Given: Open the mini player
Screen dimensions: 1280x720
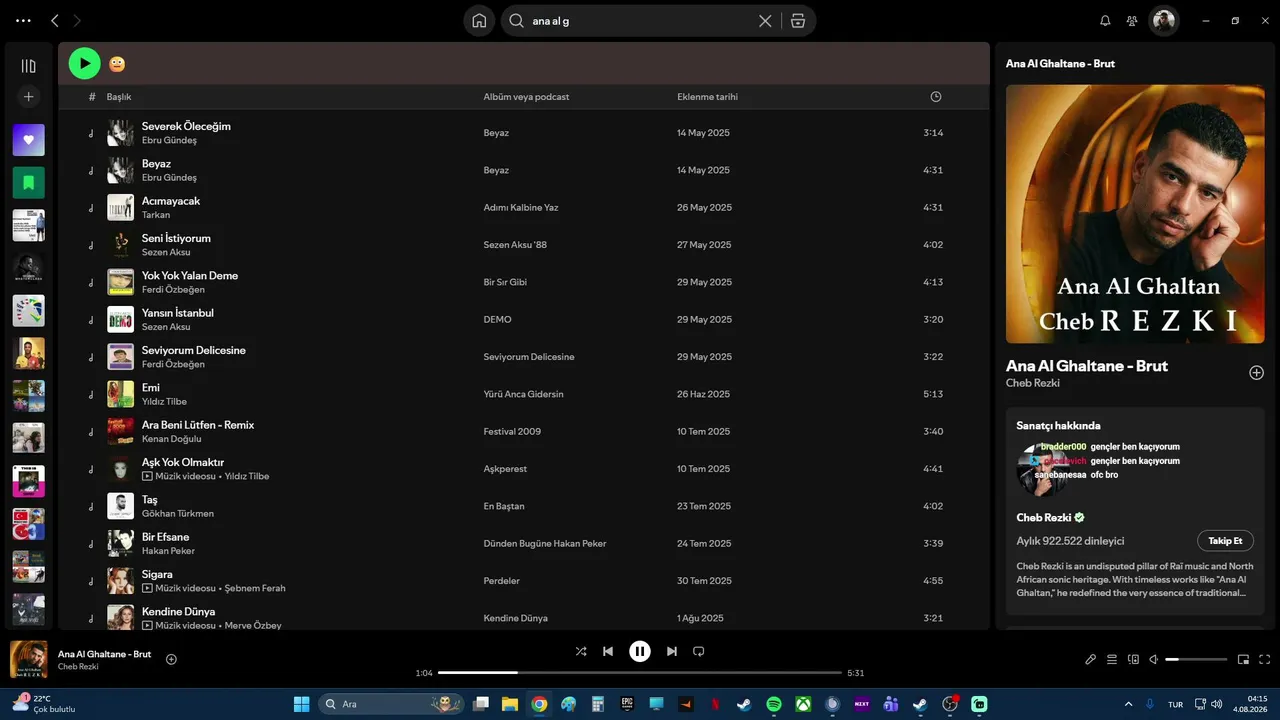Looking at the screenshot, I should click(1243, 659).
